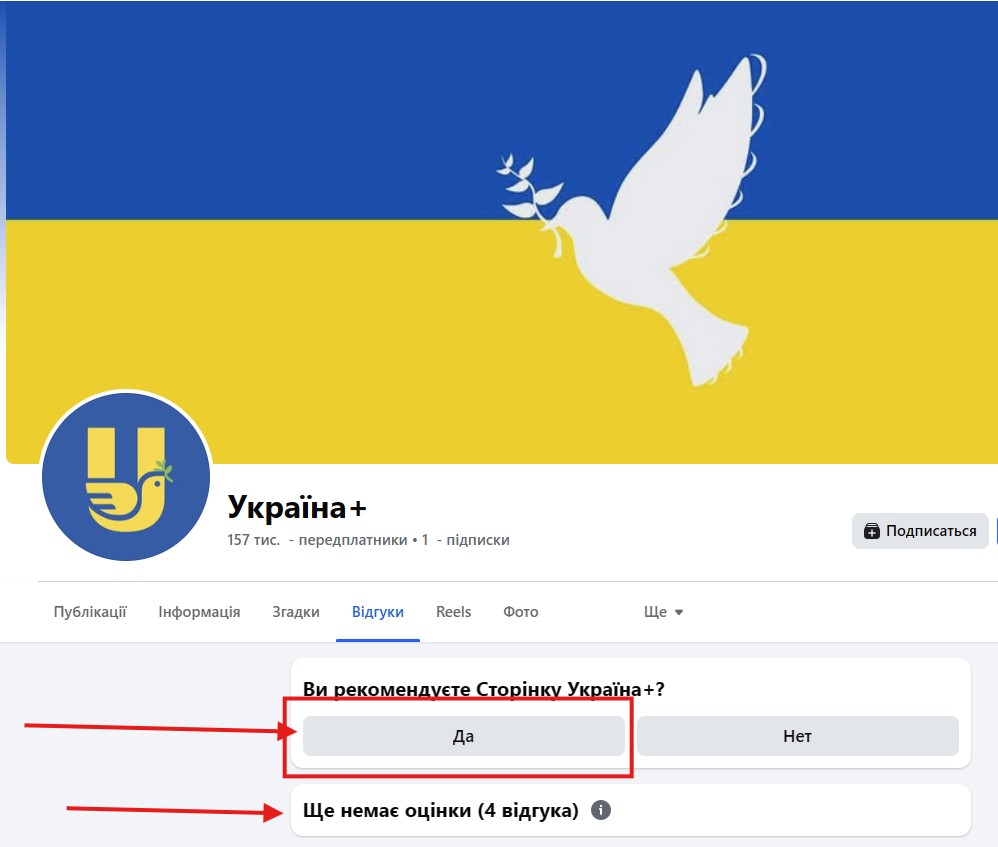Go to the Reels tab
The width and height of the screenshot is (998, 847).
coord(453,612)
